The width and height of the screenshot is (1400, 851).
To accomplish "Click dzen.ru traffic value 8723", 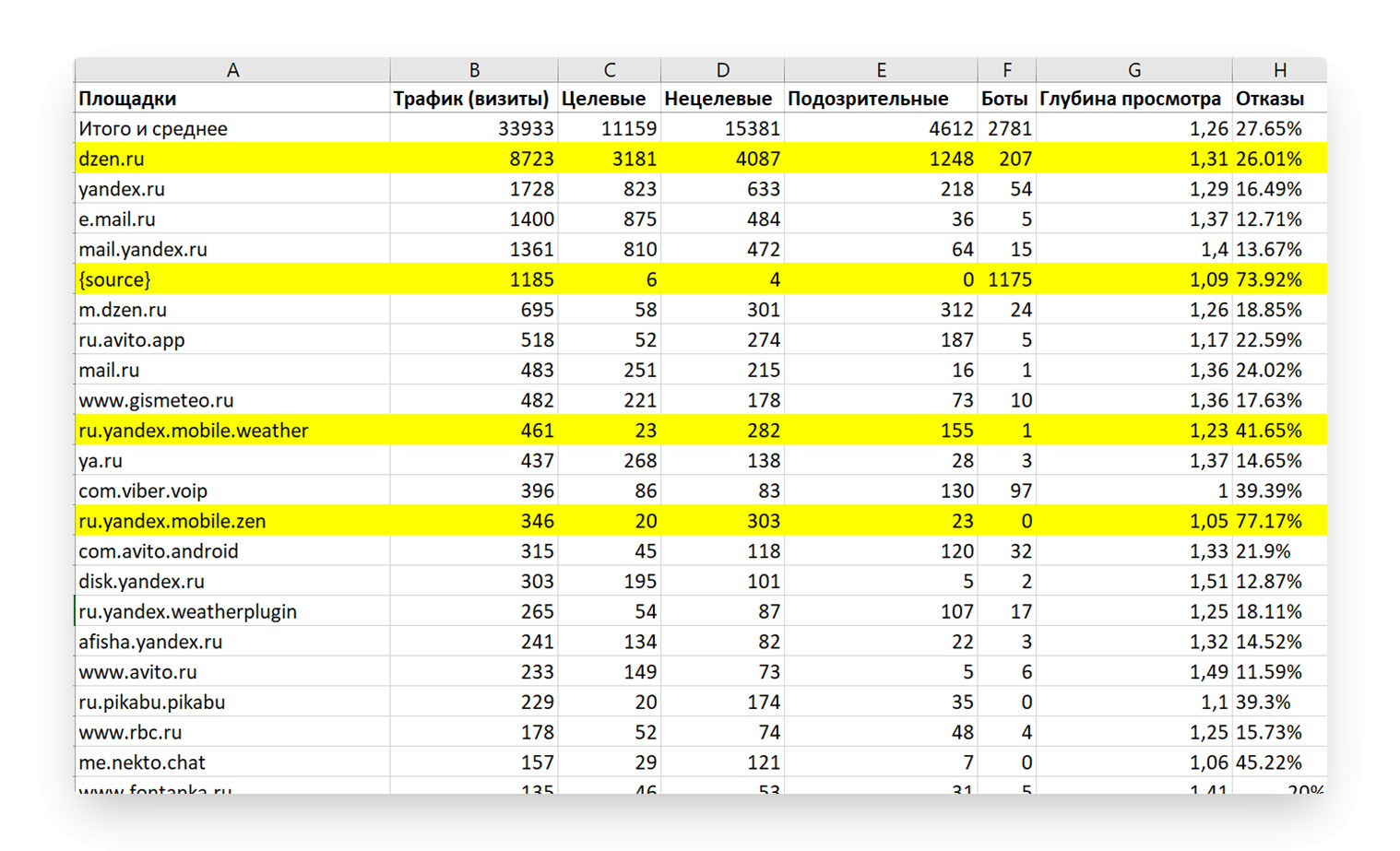I will [x=474, y=159].
